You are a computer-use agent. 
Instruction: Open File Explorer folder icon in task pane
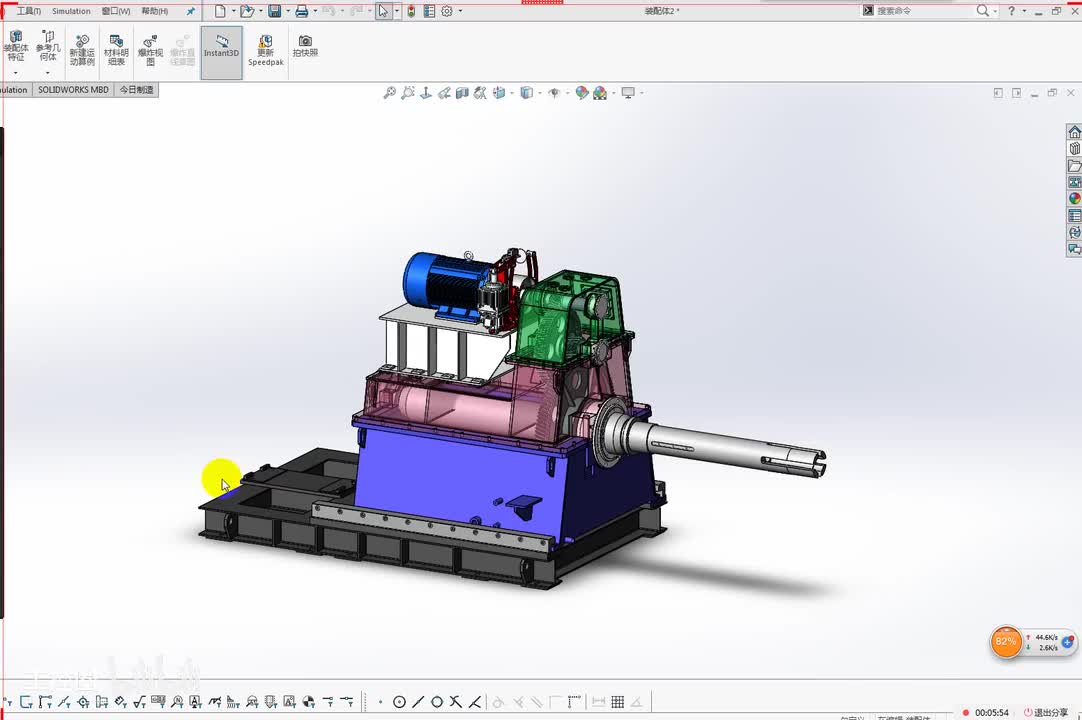pyautogui.click(x=1074, y=166)
